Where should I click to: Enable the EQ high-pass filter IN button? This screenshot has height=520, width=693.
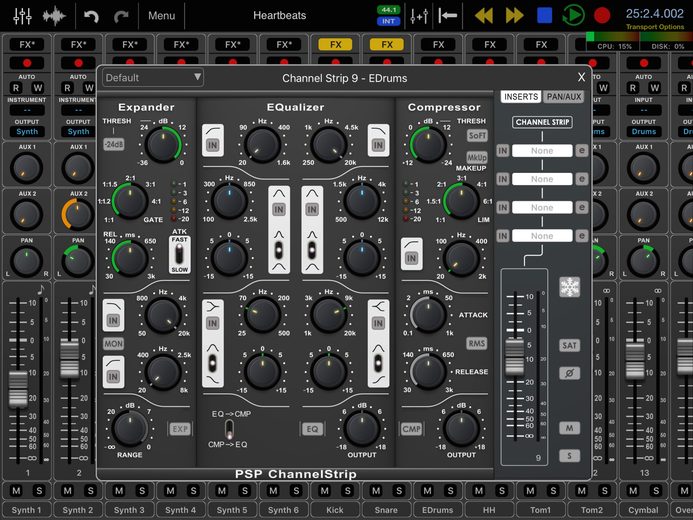coord(213,145)
